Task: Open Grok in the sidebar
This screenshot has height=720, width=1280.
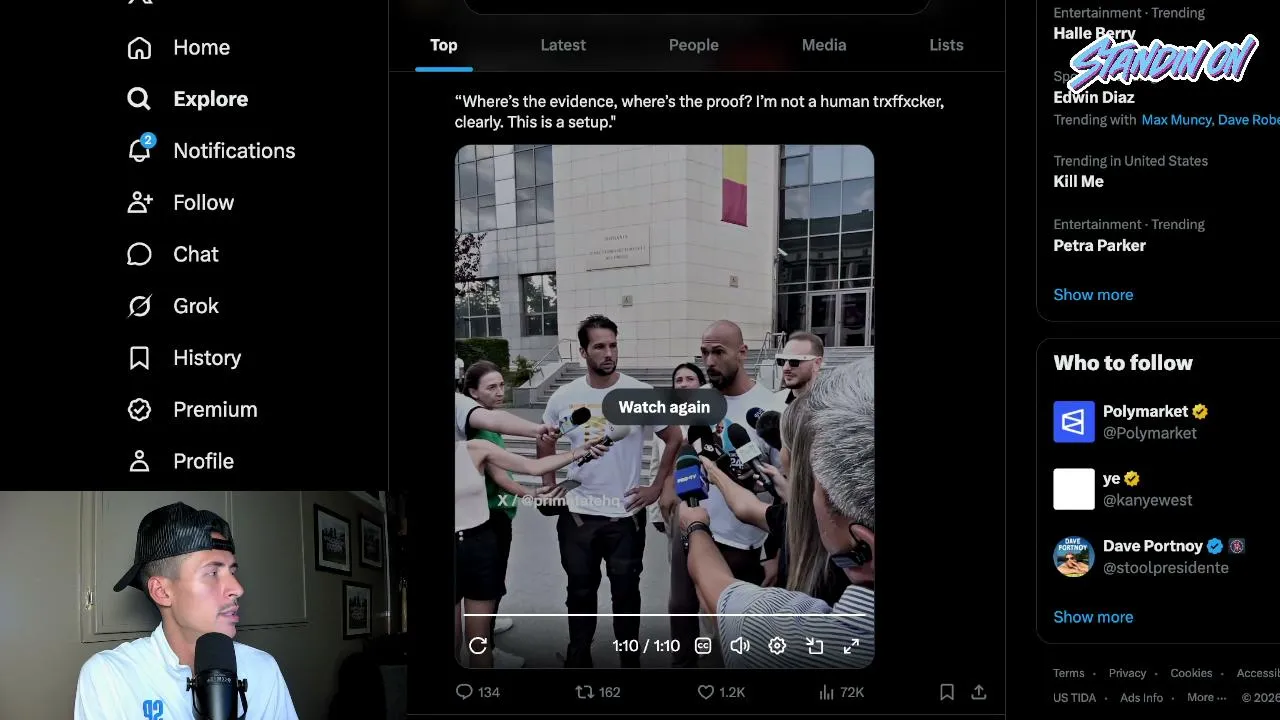Action: [173, 306]
